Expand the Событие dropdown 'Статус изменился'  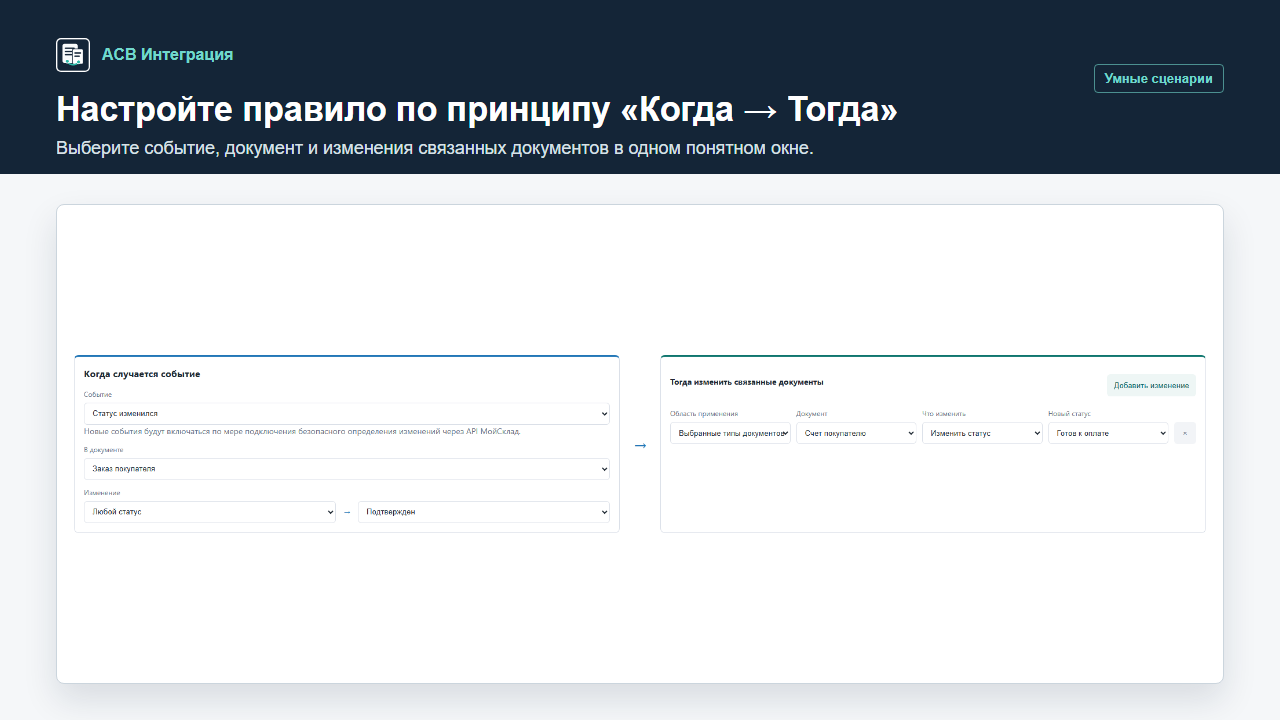(347, 413)
